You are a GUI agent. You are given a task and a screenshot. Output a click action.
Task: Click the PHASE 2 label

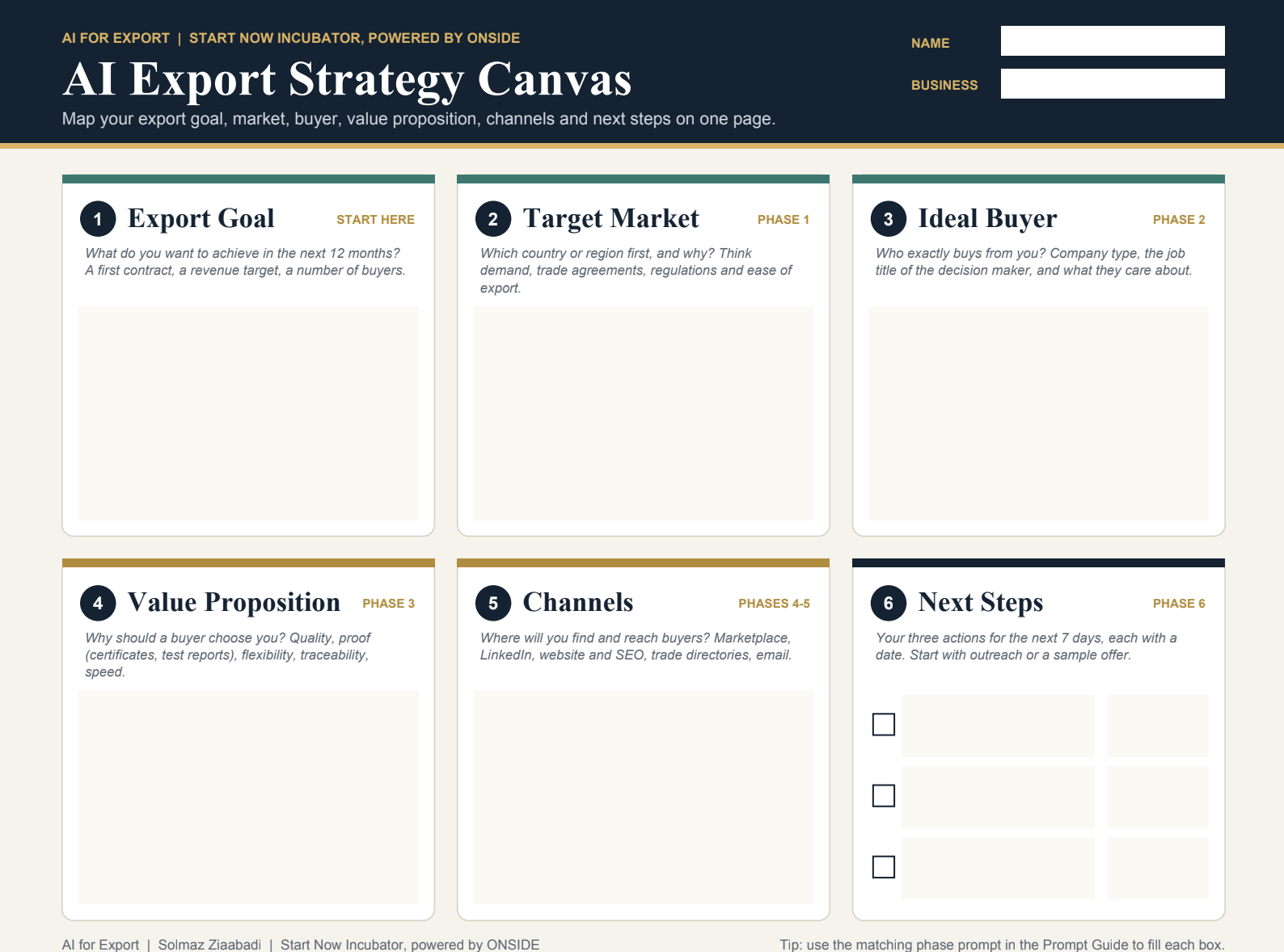[x=1179, y=220]
